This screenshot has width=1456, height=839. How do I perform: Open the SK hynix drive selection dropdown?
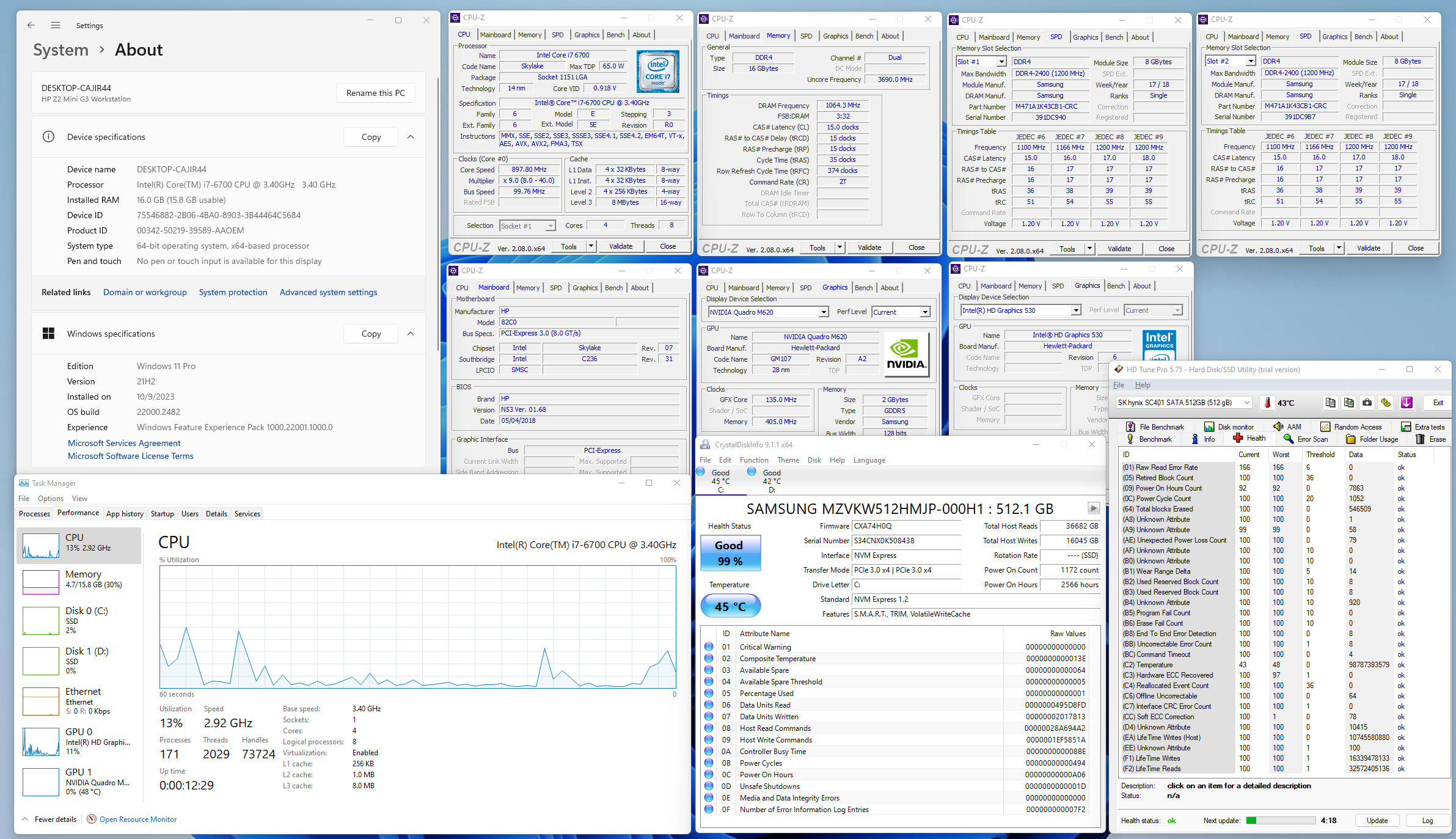click(1182, 402)
